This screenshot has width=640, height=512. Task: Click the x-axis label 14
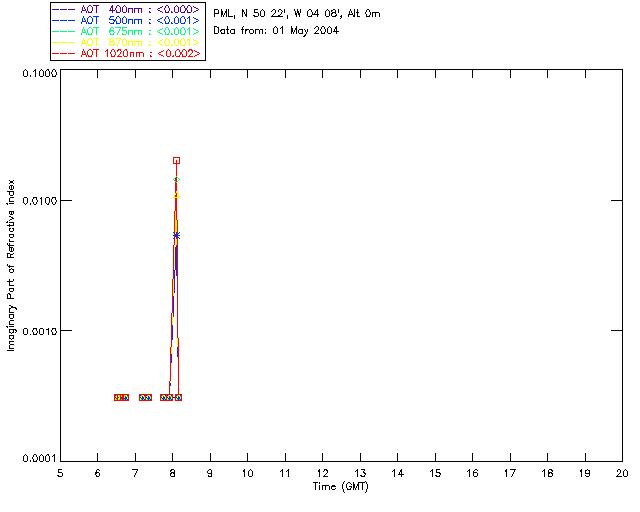point(398,473)
